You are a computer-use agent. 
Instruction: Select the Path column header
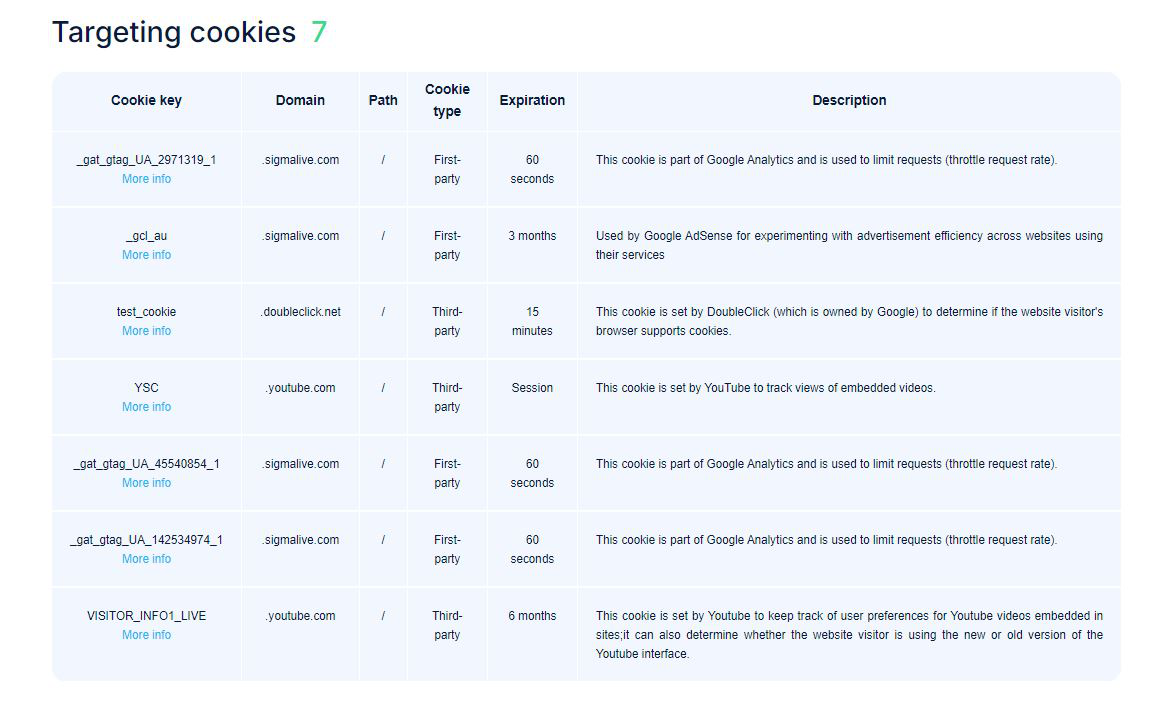coord(383,100)
